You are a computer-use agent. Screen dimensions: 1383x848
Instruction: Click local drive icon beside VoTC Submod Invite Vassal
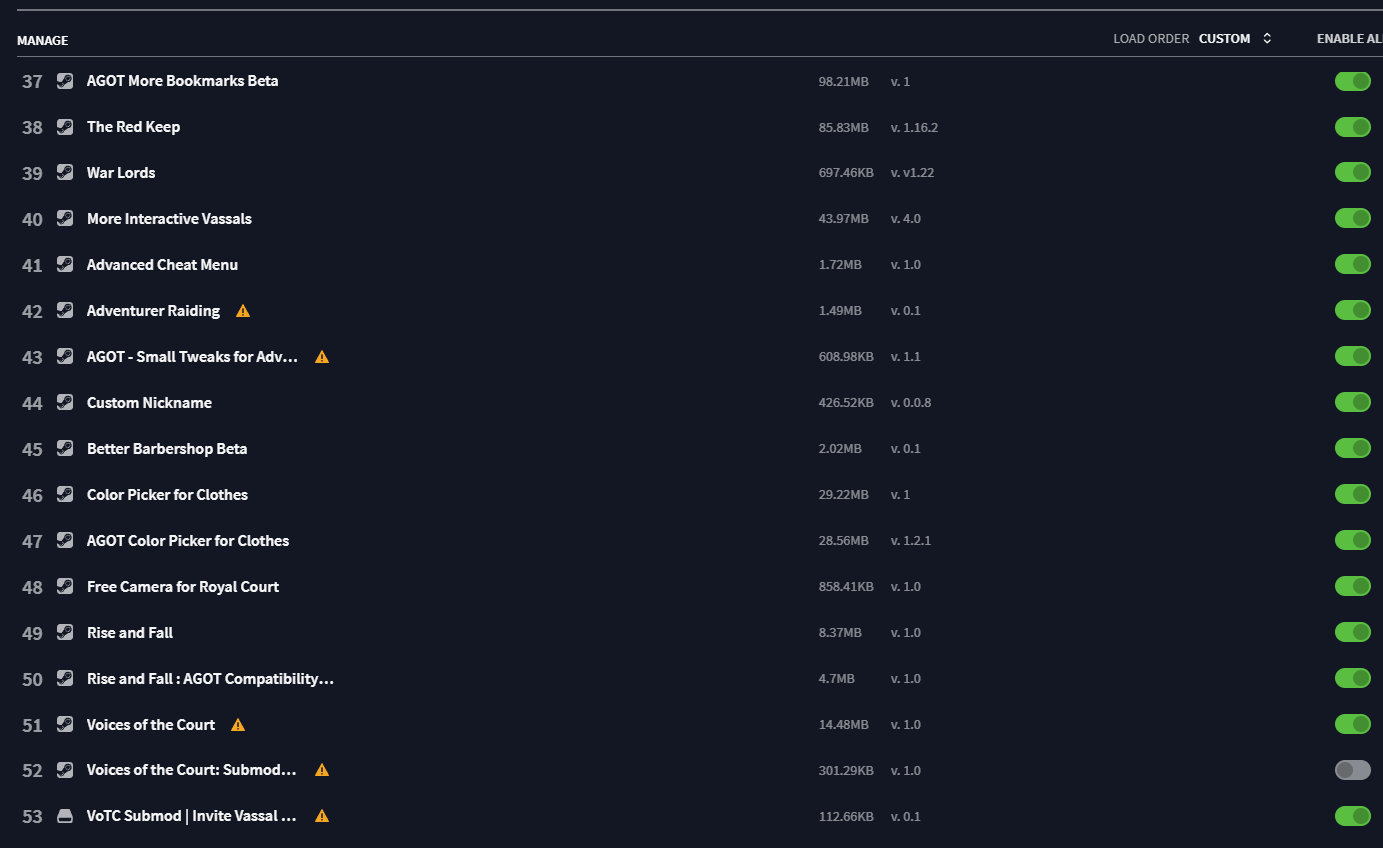tap(65, 817)
